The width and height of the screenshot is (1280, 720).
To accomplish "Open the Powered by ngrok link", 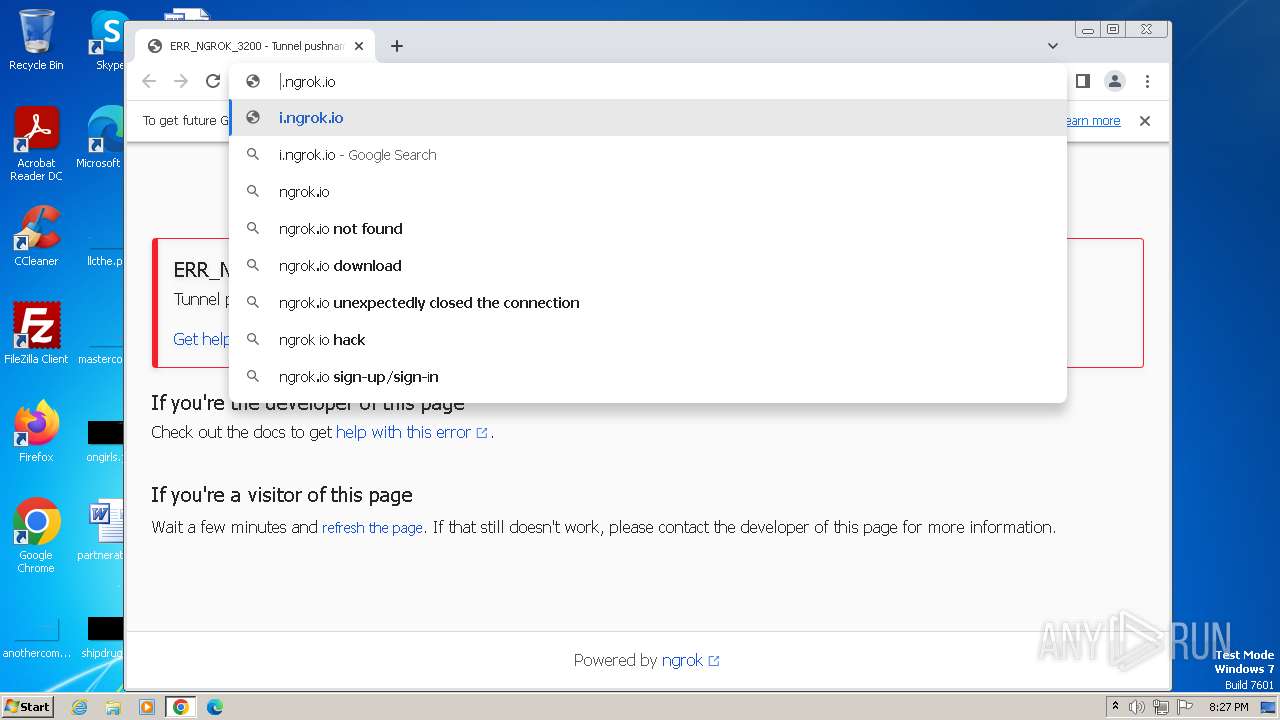I will coord(690,660).
